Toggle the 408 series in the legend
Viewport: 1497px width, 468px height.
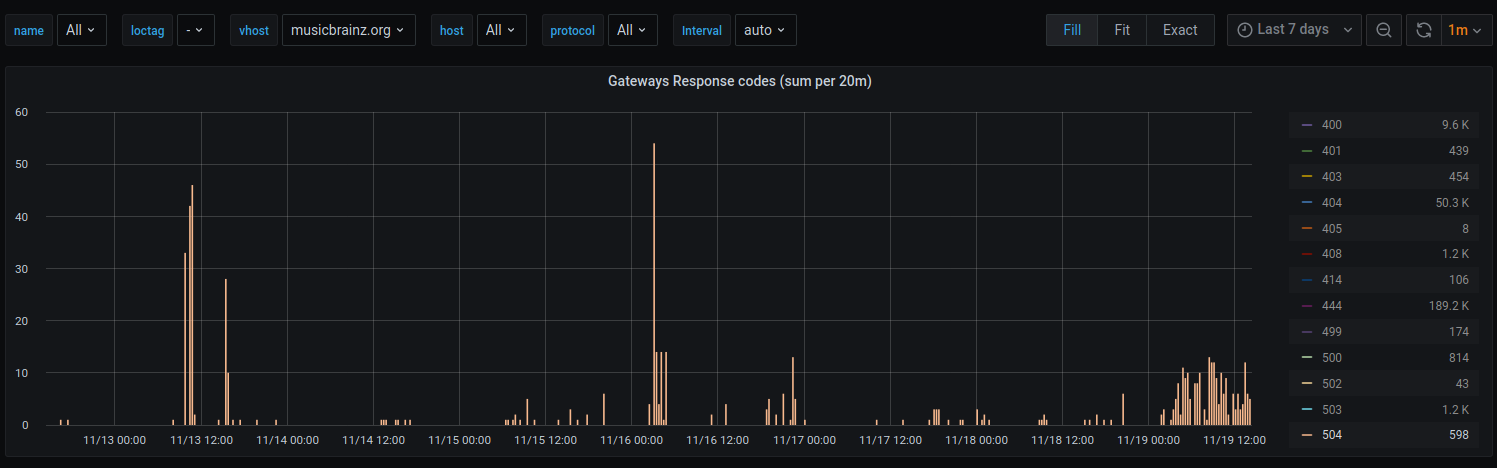tap(1332, 254)
